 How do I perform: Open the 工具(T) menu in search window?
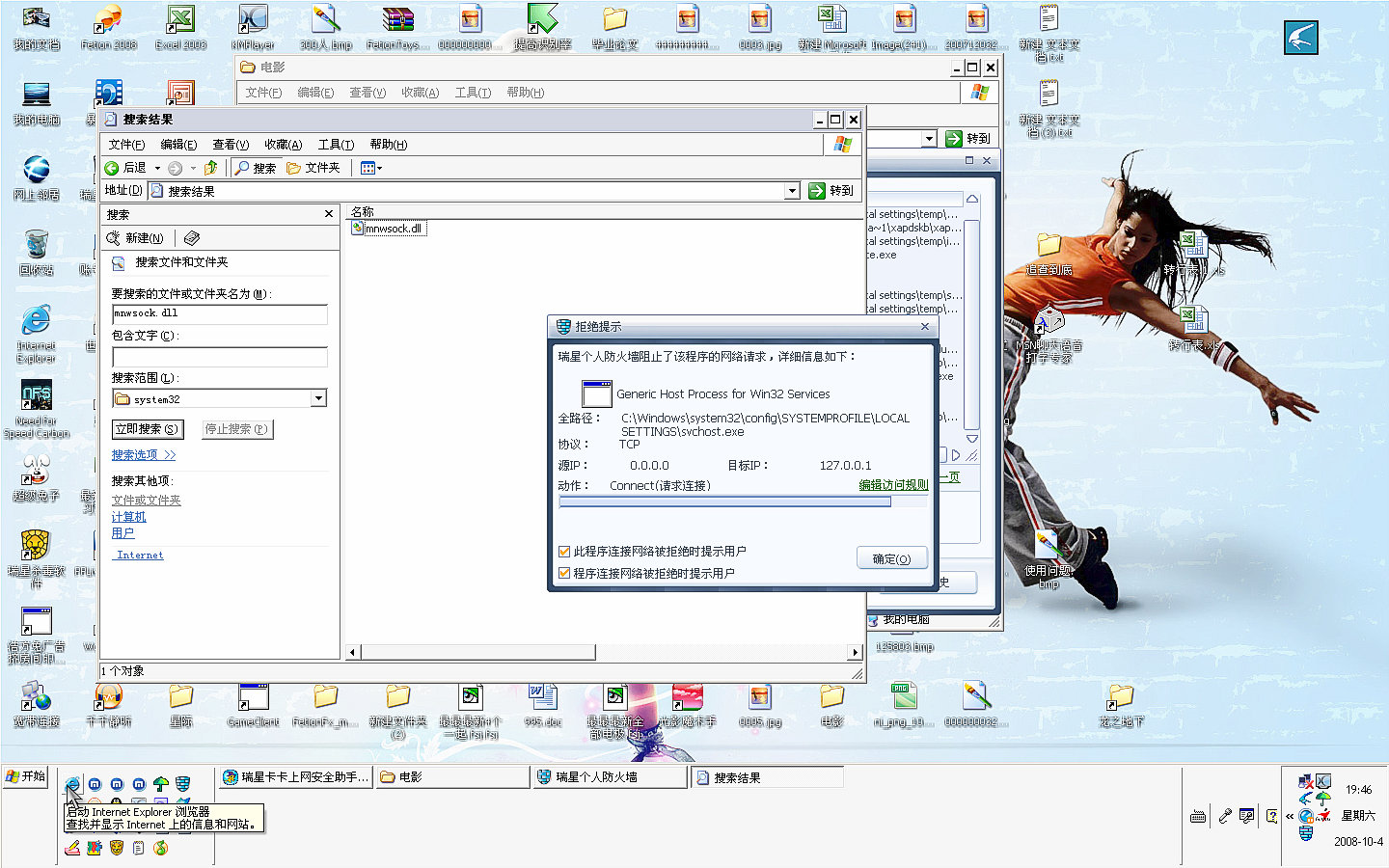[x=336, y=145]
